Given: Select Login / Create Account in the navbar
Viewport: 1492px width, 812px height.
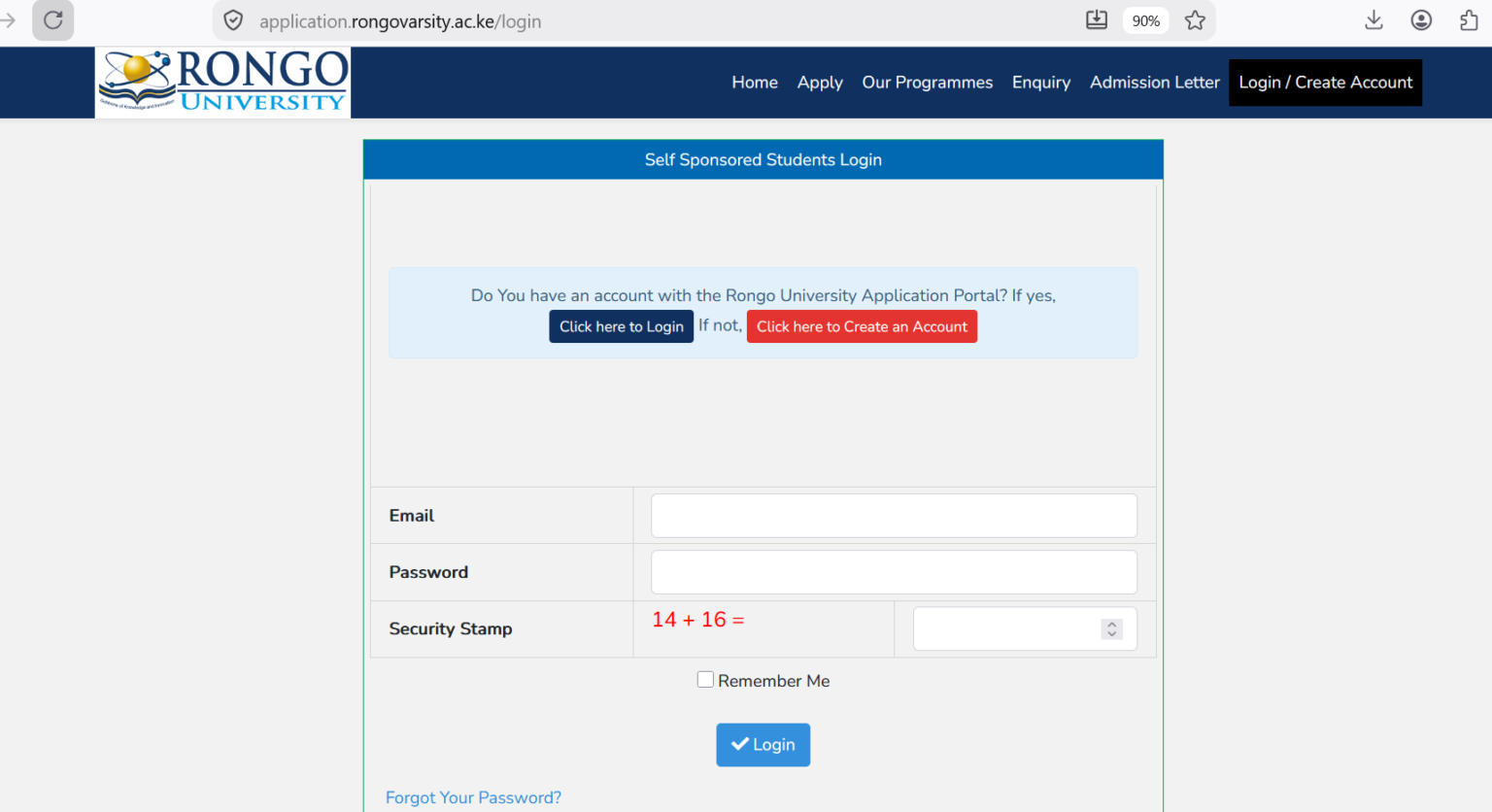Looking at the screenshot, I should (1326, 83).
